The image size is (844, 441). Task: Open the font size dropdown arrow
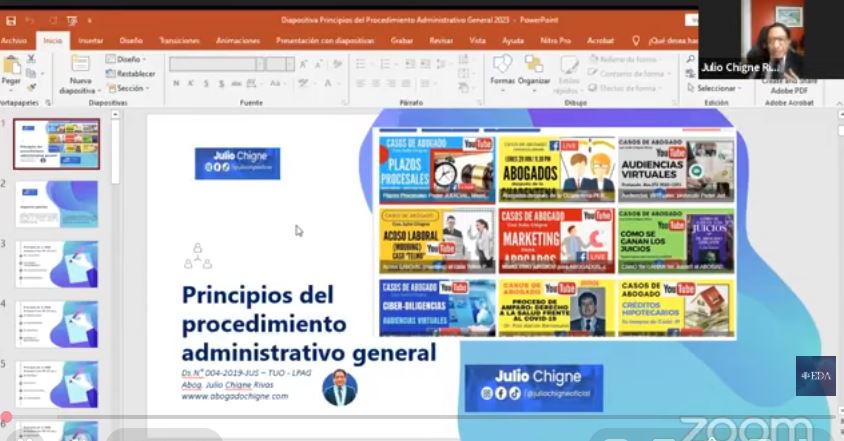point(290,64)
